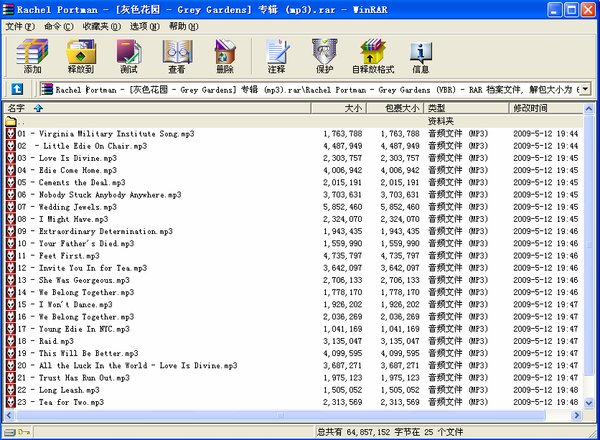Click the Test (测试) archive icon
The width and height of the screenshot is (600, 440).
tap(129, 56)
